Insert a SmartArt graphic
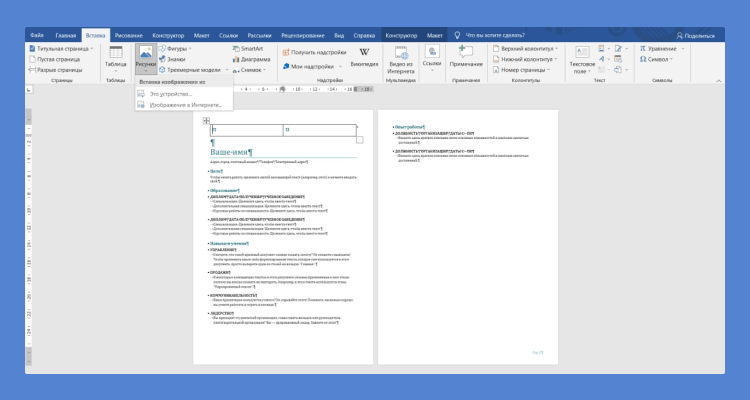Screen dimensions: 750x400 [248, 48]
